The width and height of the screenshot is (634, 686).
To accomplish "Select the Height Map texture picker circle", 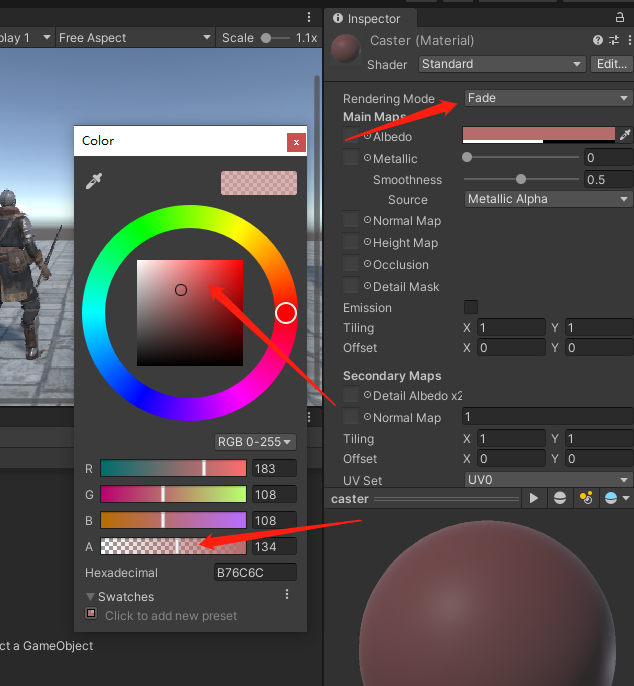I will tap(368, 242).
